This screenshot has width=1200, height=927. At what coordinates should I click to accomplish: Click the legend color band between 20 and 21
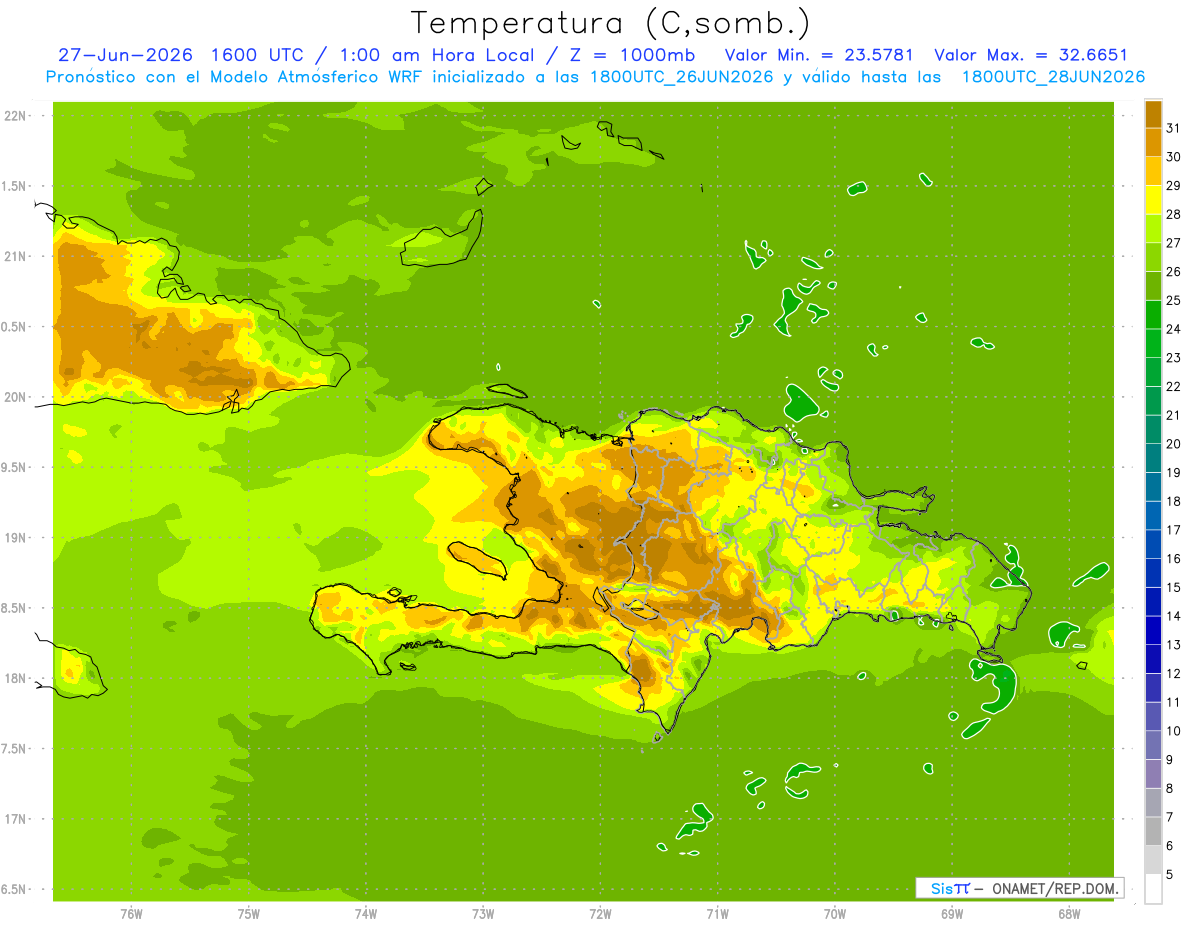point(1153,430)
